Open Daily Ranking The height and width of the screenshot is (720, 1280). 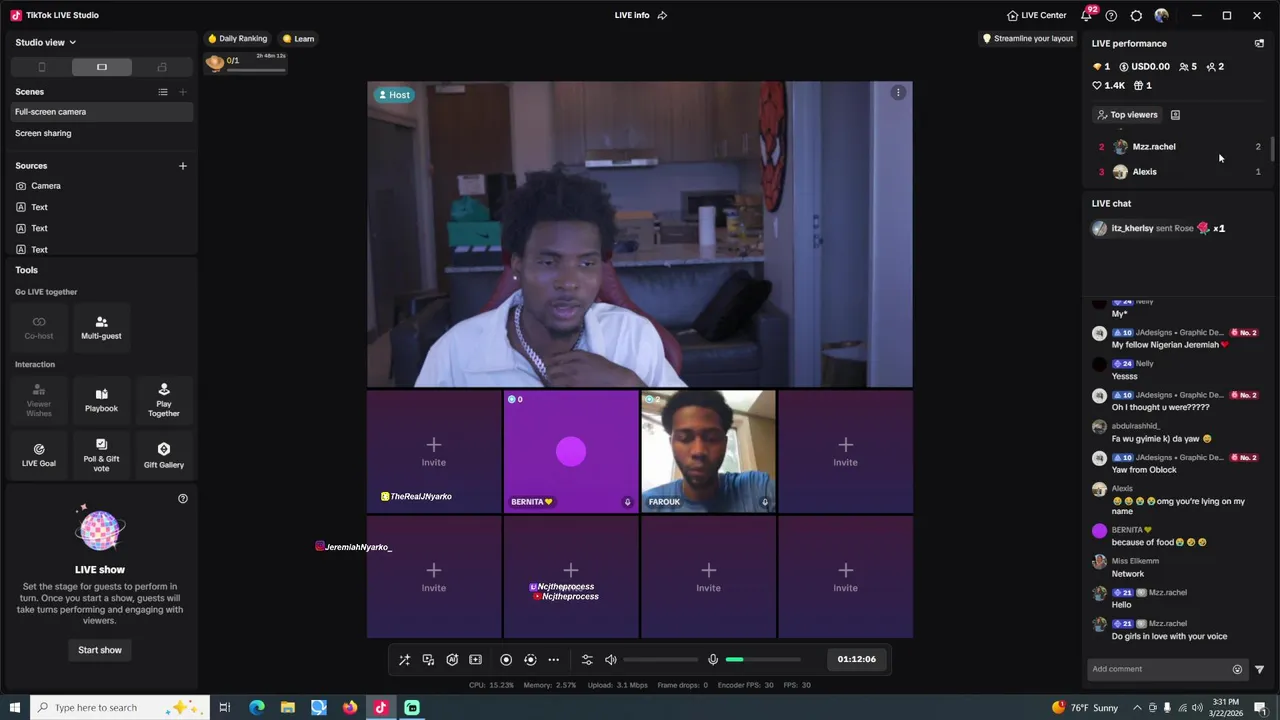tap(238, 39)
